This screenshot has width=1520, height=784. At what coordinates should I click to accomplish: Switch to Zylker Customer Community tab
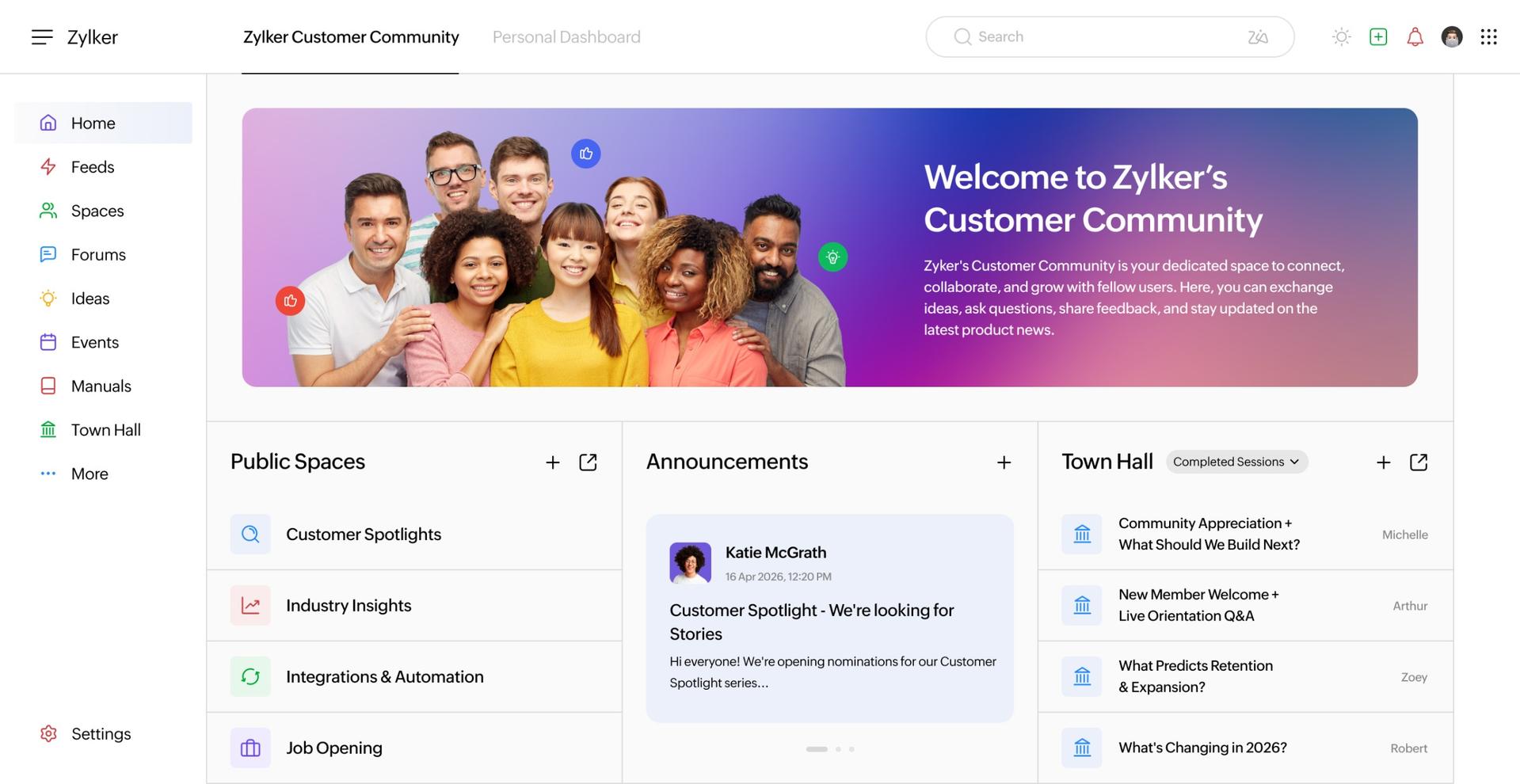351,37
